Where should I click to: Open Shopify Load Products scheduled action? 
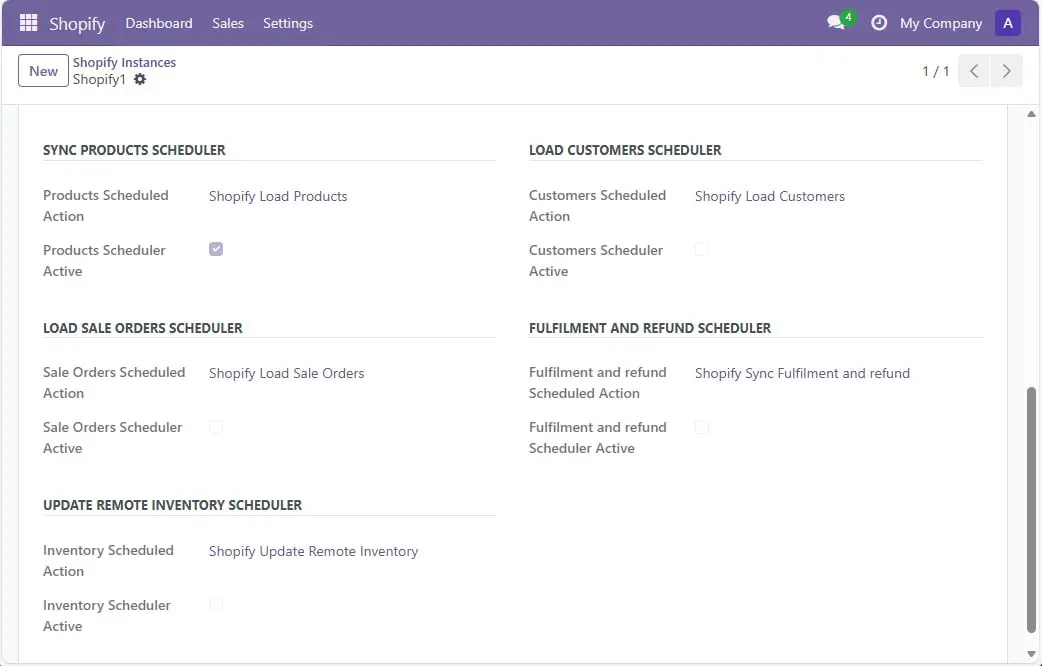278,196
